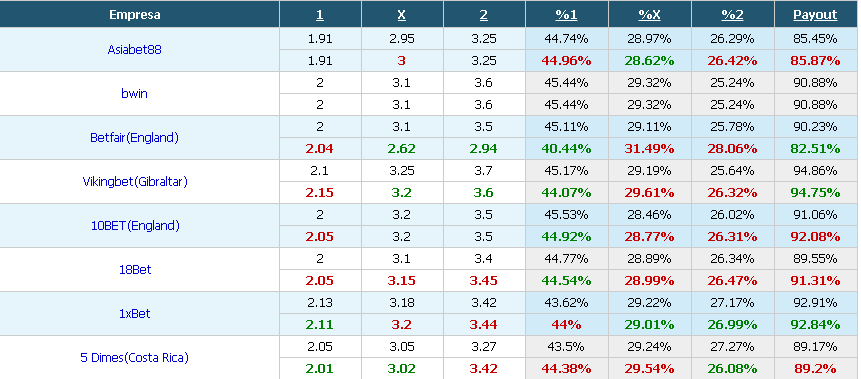Click the Betfair(England) link
This screenshot has width=861, height=379.
click(x=135, y=138)
